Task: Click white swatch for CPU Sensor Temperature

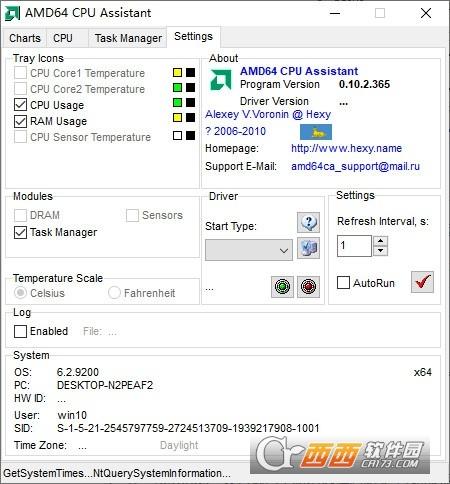Action: [177, 135]
